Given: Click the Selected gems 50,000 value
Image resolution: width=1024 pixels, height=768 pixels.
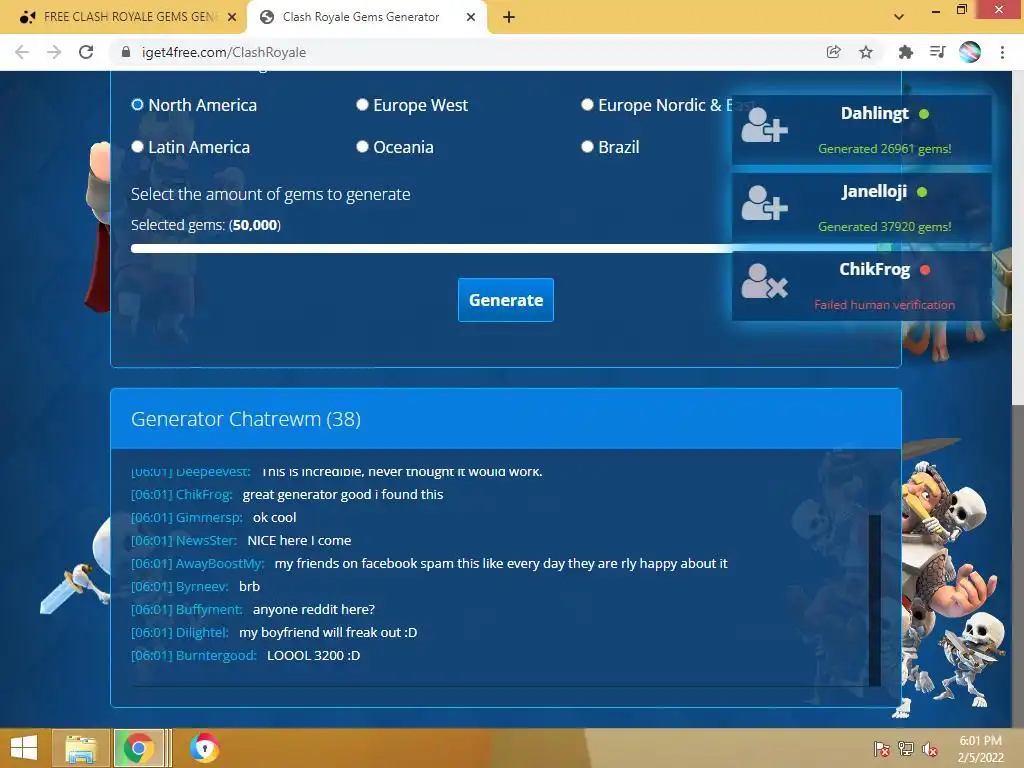Looking at the screenshot, I should click(255, 225).
